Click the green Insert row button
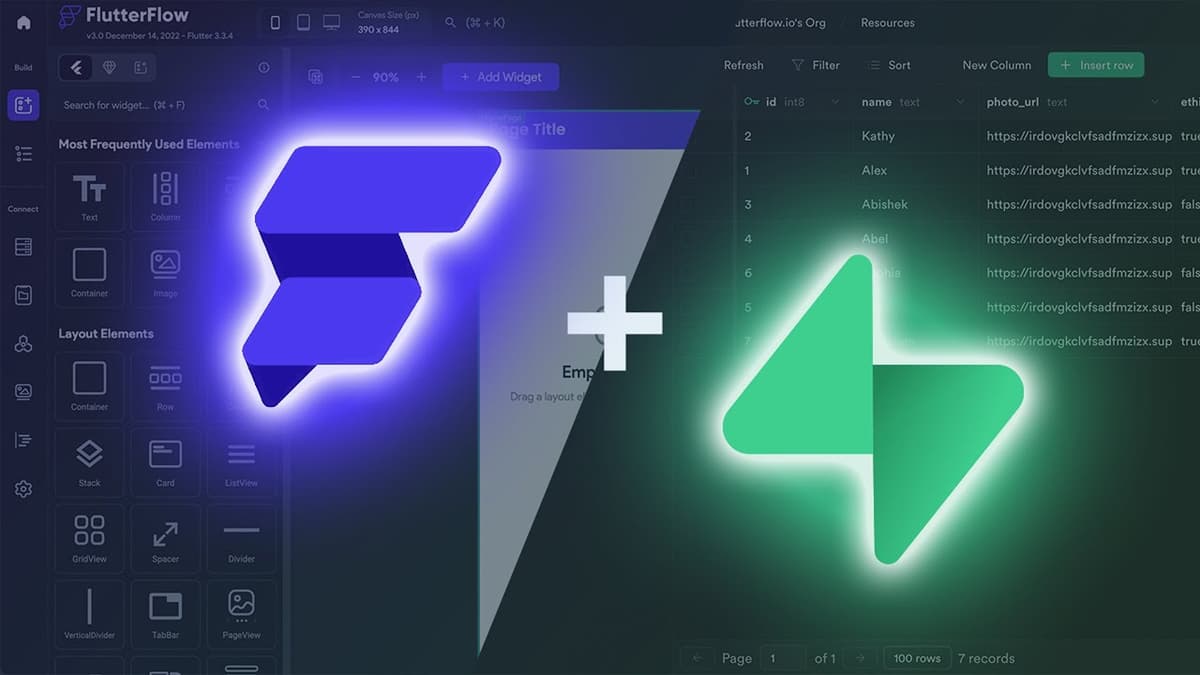 [x=1095, y=65]
